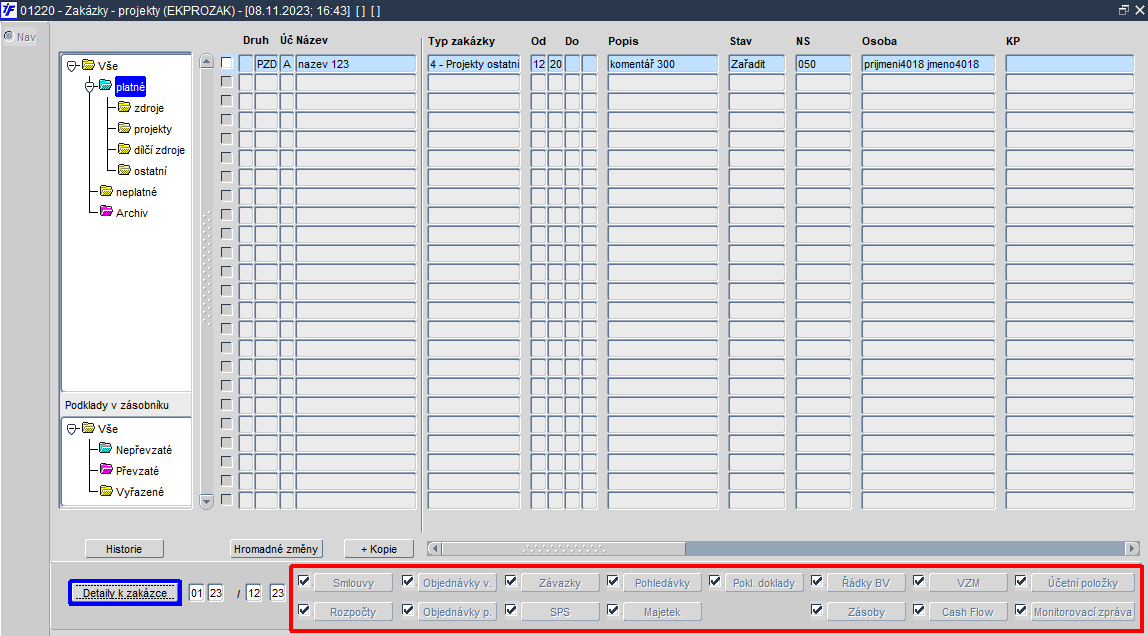Collapse the top Vše tree node
Viewport: 1148px width, 636px height.
coord(72,66)
